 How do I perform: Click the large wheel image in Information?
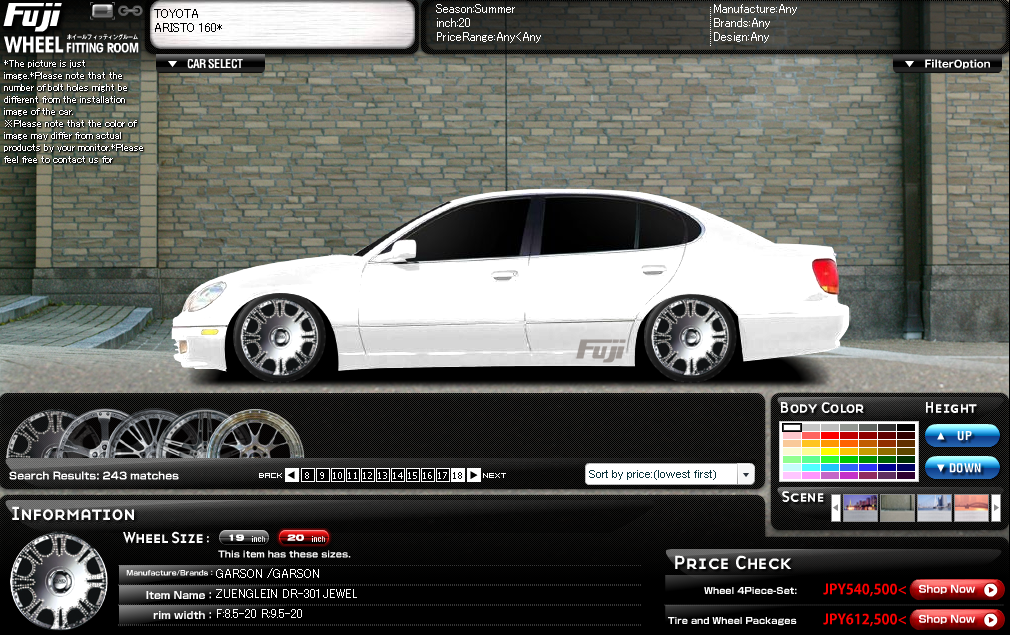(x=59, y=581)
